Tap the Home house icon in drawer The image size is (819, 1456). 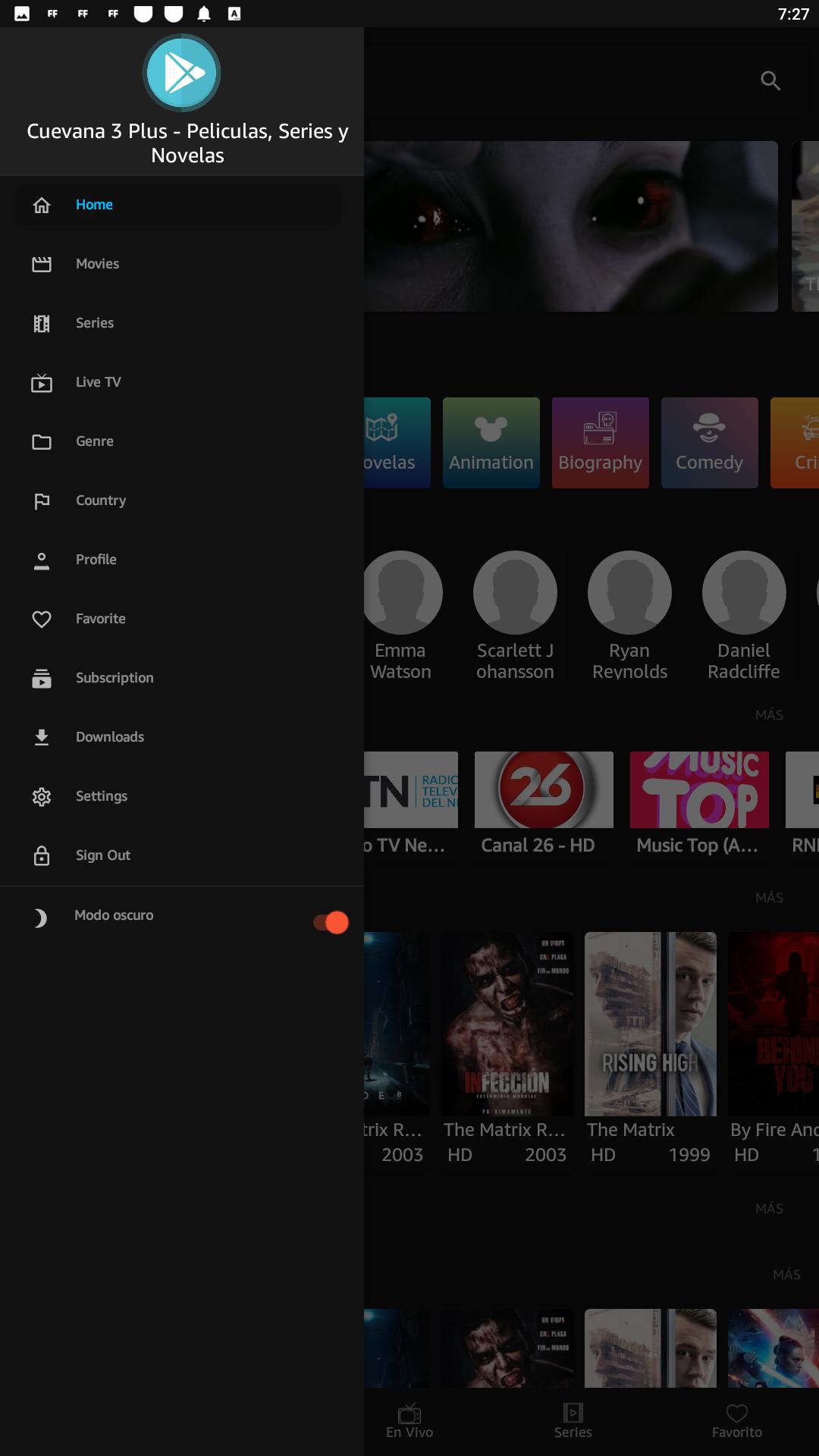(x=42, y=205)
